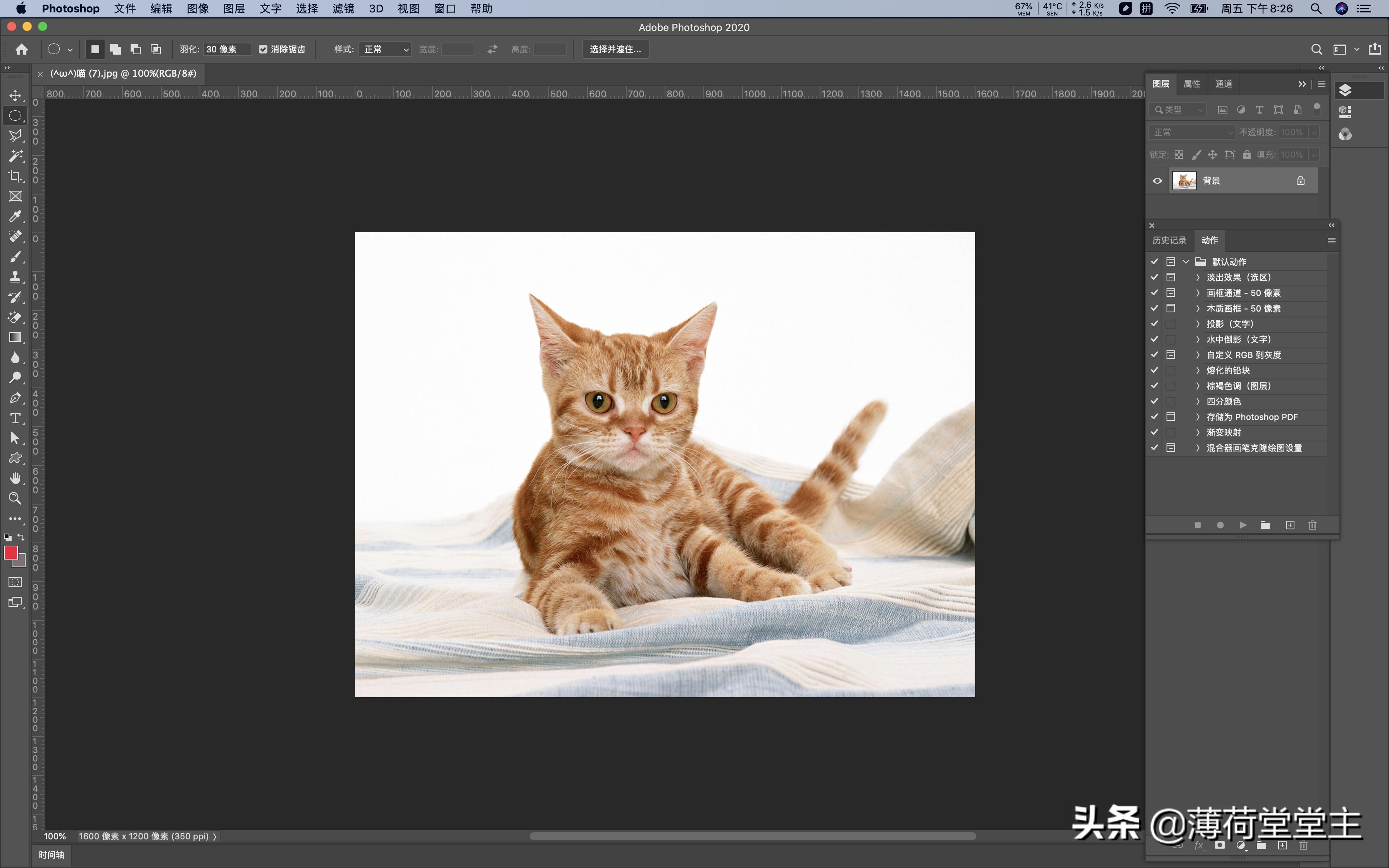Click the 背景 layer thumbnail
This screenshot has height=868, width=1389.
tap(1185, 180)
